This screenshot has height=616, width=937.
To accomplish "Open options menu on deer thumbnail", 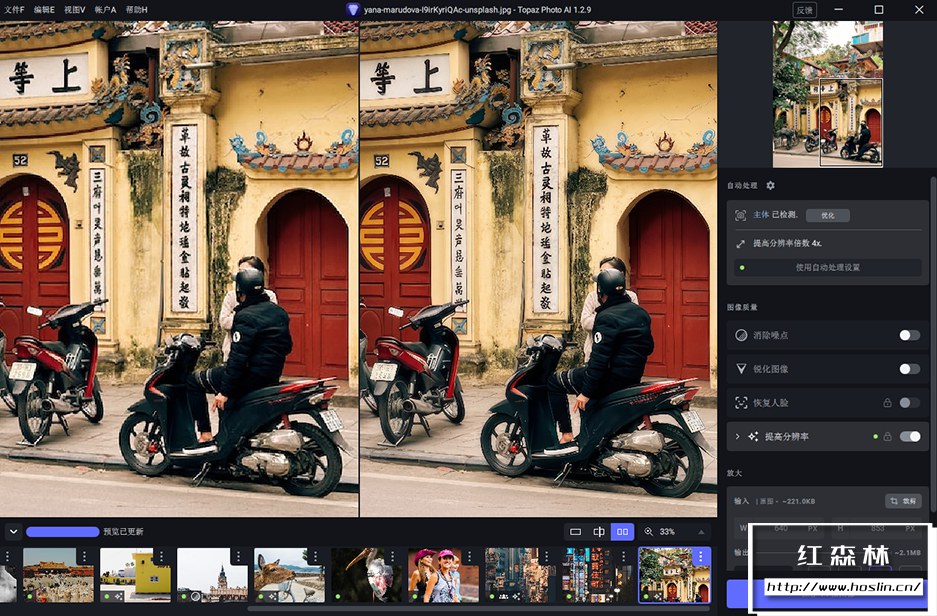I will (x=316, y=557).
